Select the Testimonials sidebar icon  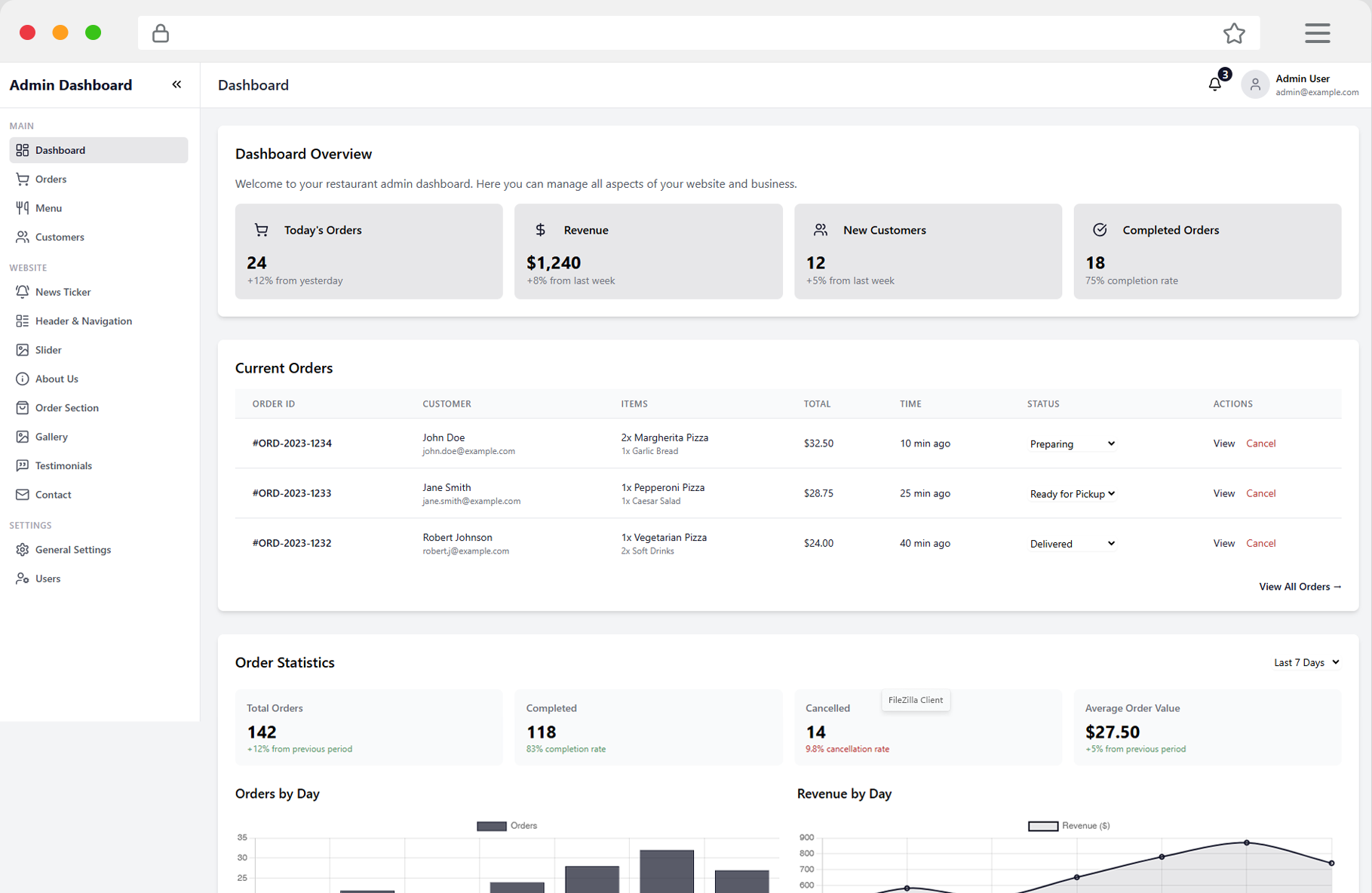pyautogui.click(x=23, y=465)
